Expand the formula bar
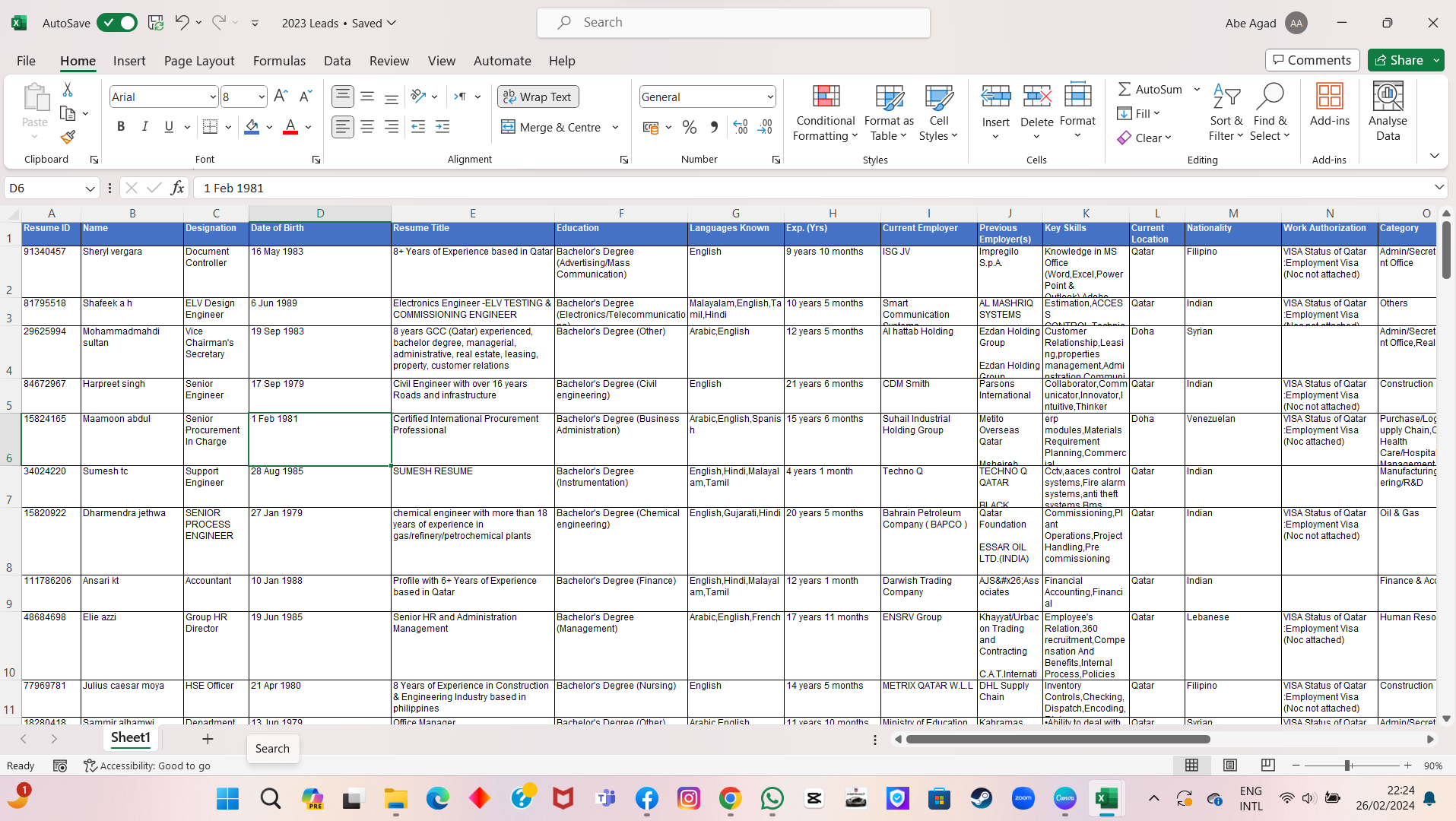The height and width of the screenshot is (821, 1456). point(1439,187)
